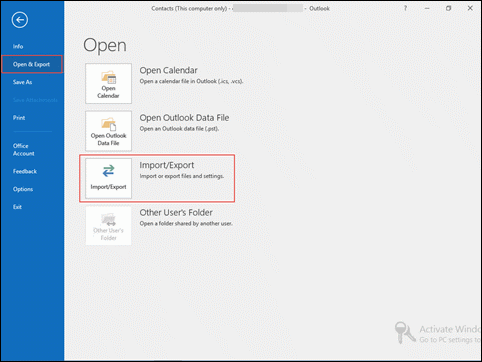
Task: Click the 'Import/Export' heading text
Action: click(167, 165)
